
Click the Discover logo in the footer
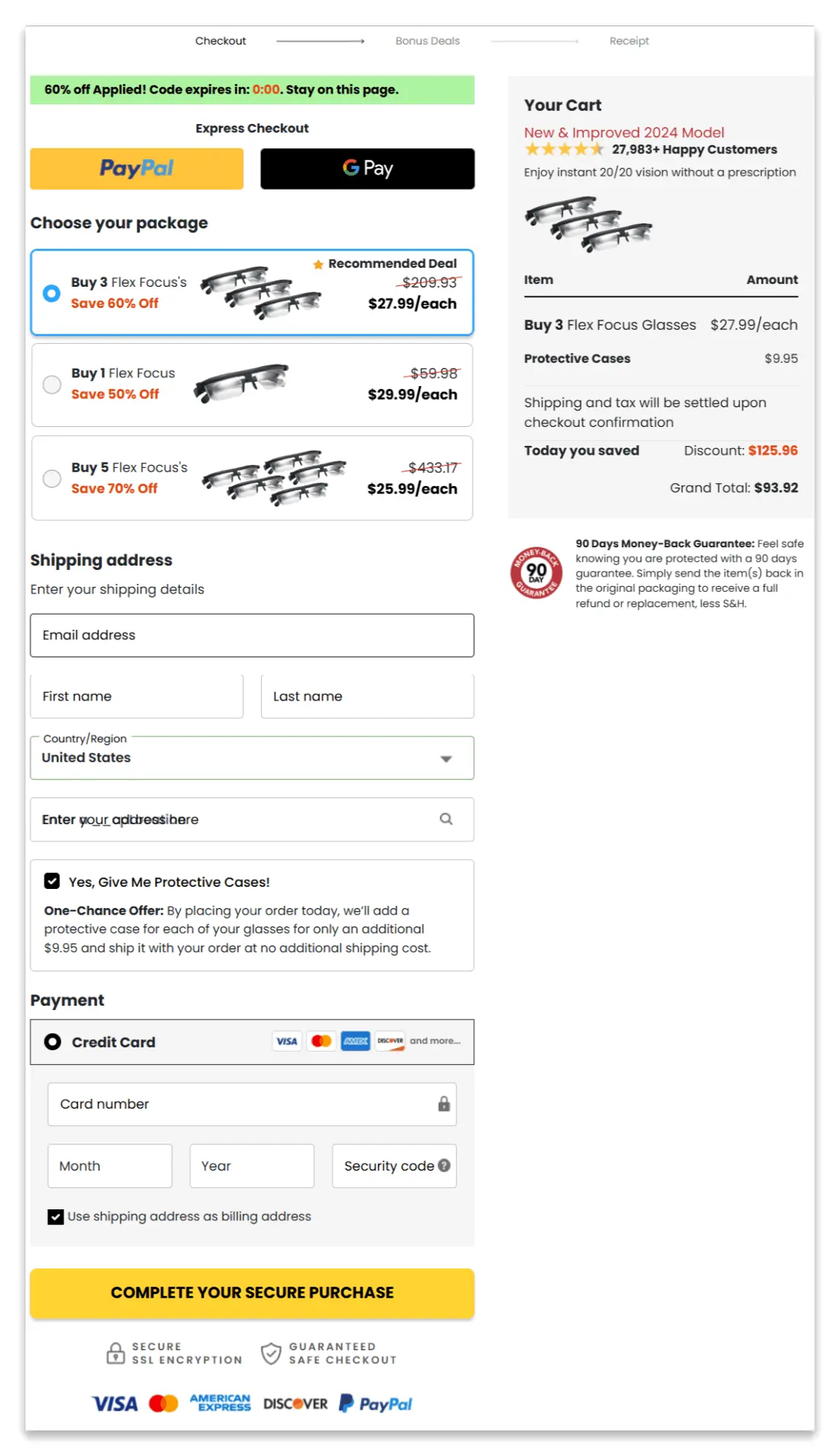(295, 1403)
